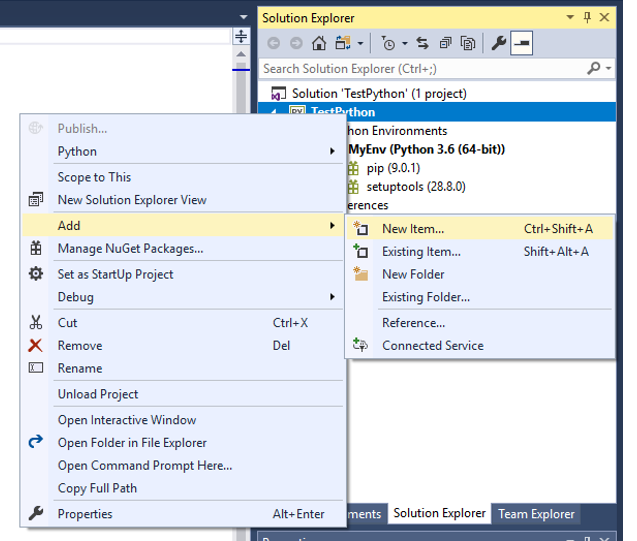
Task: Choose Open Folder in File Explorer
Action: 183,443
